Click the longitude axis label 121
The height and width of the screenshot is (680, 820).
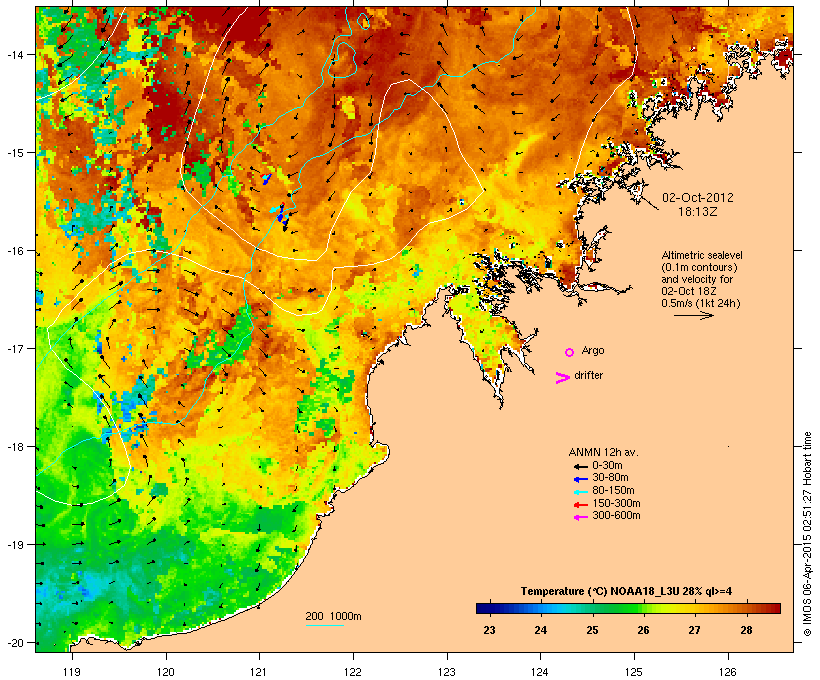tap(259, 672)
